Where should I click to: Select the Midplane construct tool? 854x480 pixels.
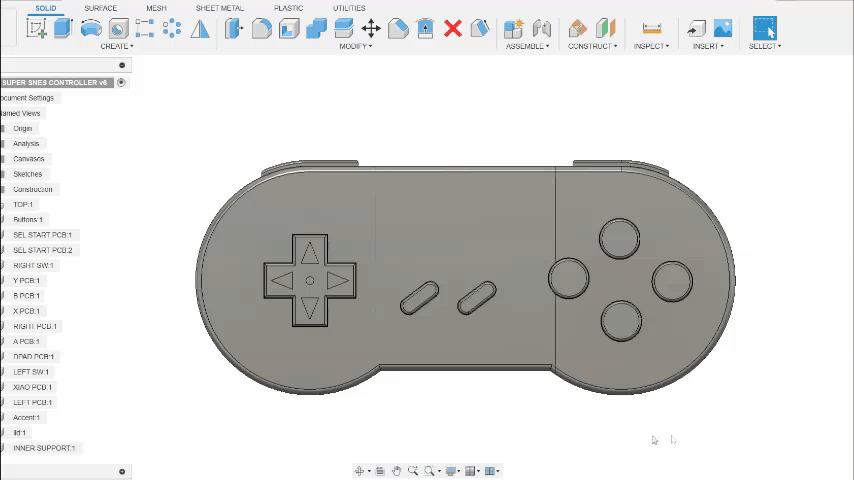605,28
